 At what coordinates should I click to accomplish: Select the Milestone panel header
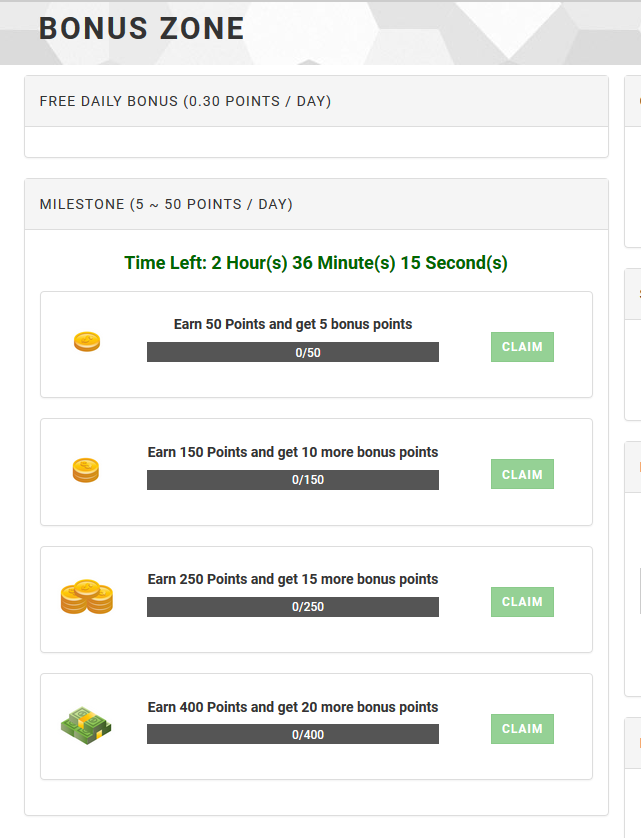coord(316,204)
